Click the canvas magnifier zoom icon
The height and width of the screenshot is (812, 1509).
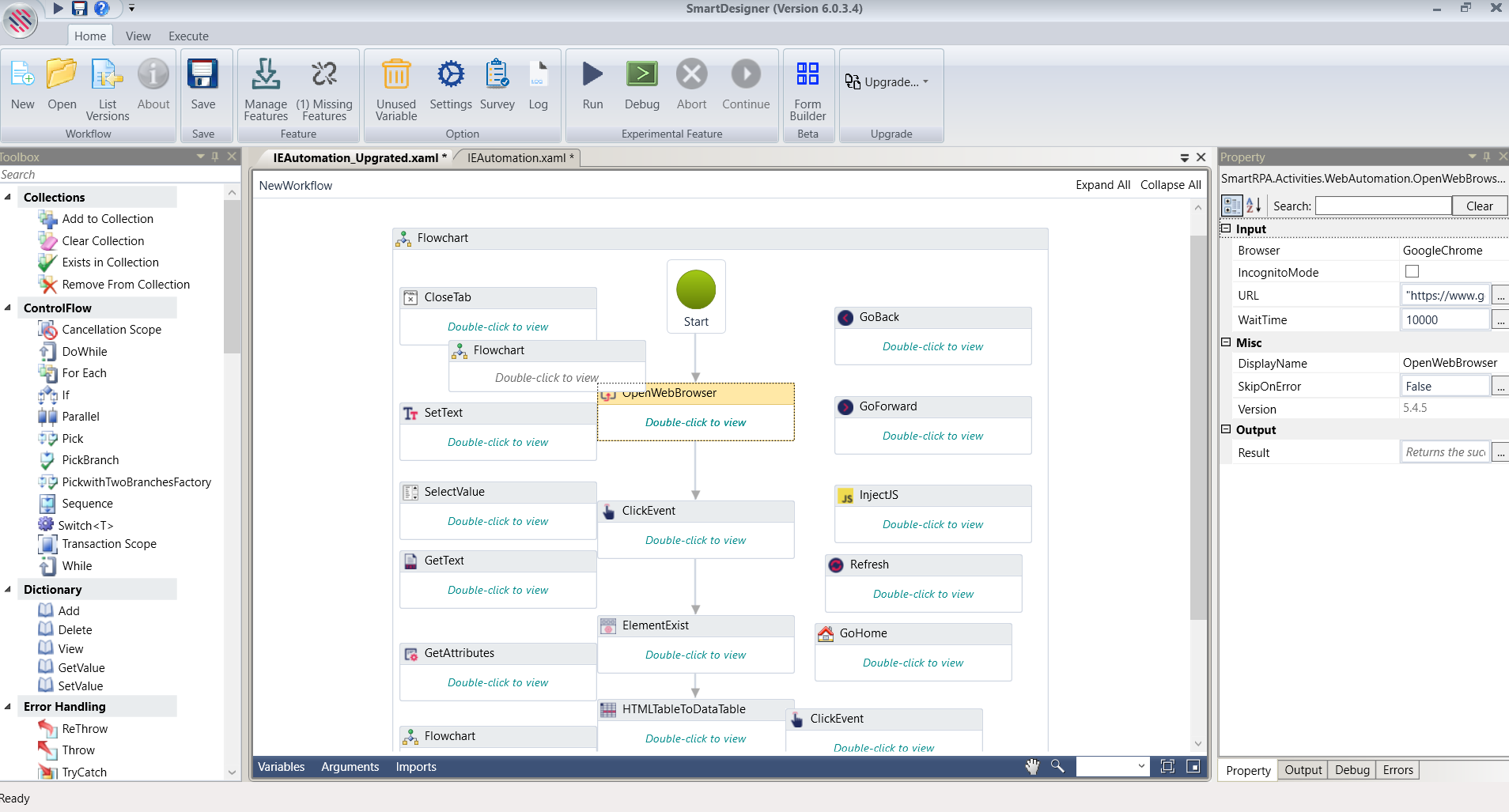(x=1057, y=766)
